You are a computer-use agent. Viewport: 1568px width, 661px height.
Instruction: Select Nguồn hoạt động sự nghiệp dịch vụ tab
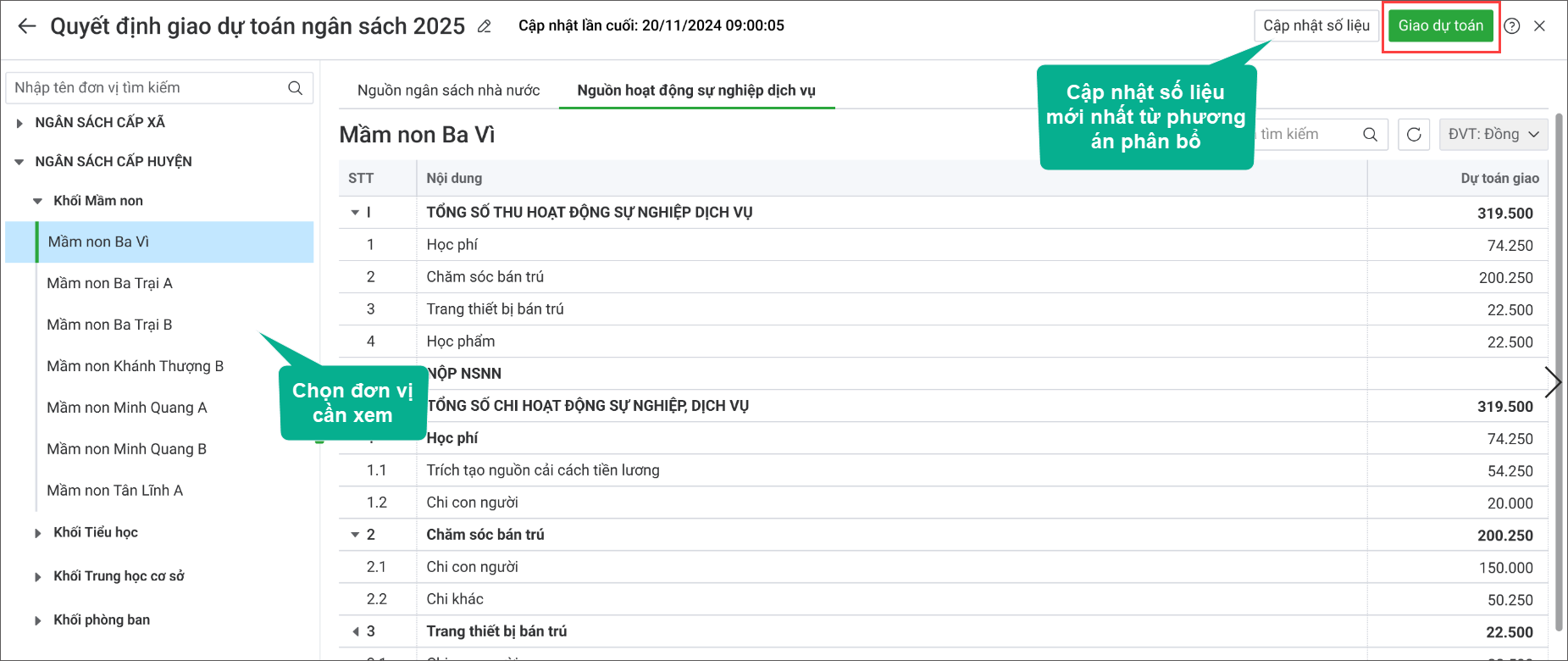coord(695,91)
